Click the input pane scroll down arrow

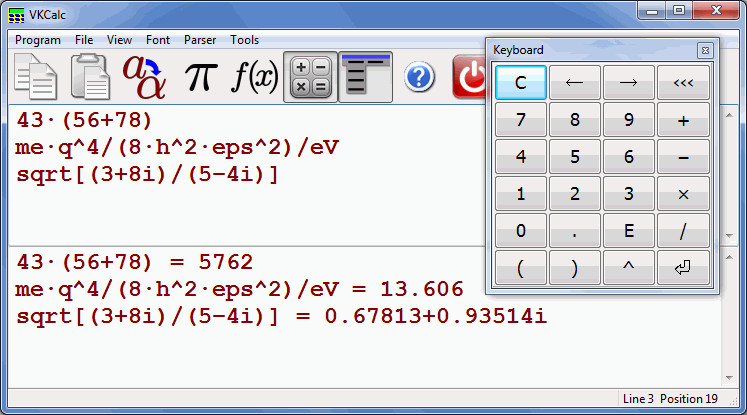click(x=729, y=236)
